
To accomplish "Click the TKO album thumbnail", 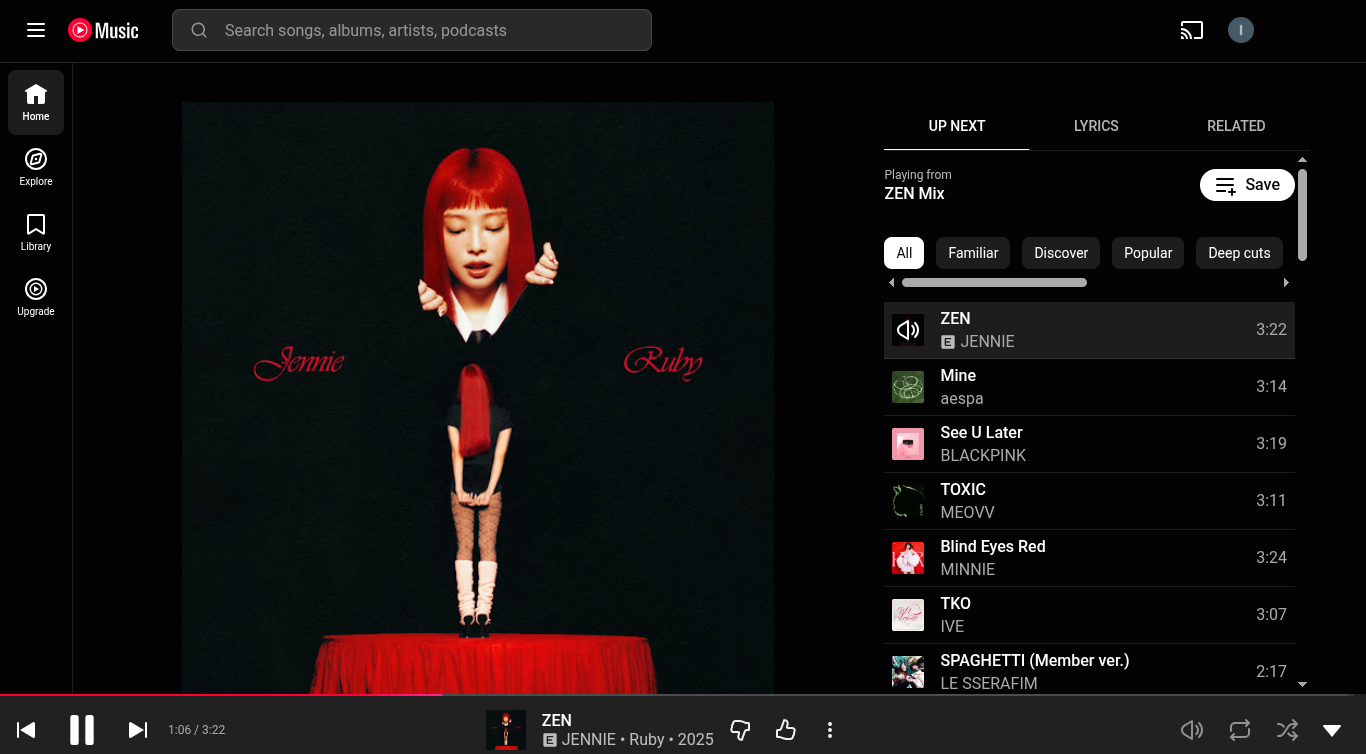I will (908, 615).
